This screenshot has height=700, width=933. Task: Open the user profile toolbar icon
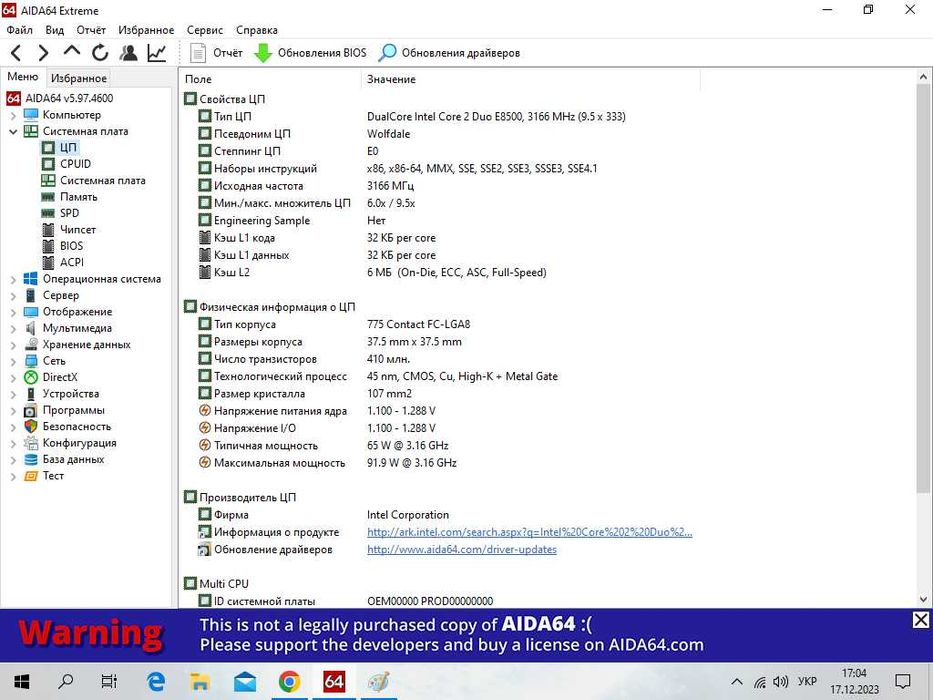pyautogui.click(x=128, y=53)
